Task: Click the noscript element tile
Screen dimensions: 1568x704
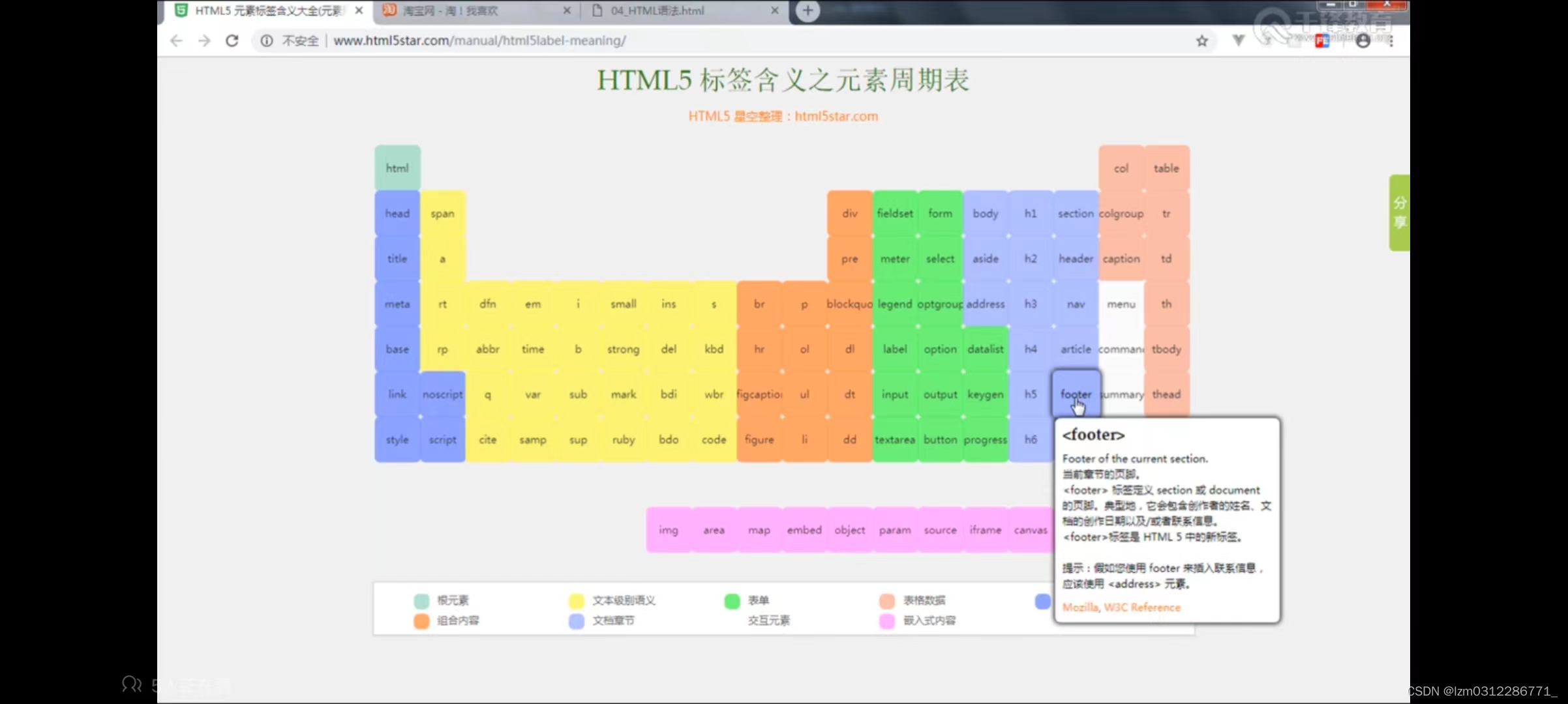Action: click(442, 394)
